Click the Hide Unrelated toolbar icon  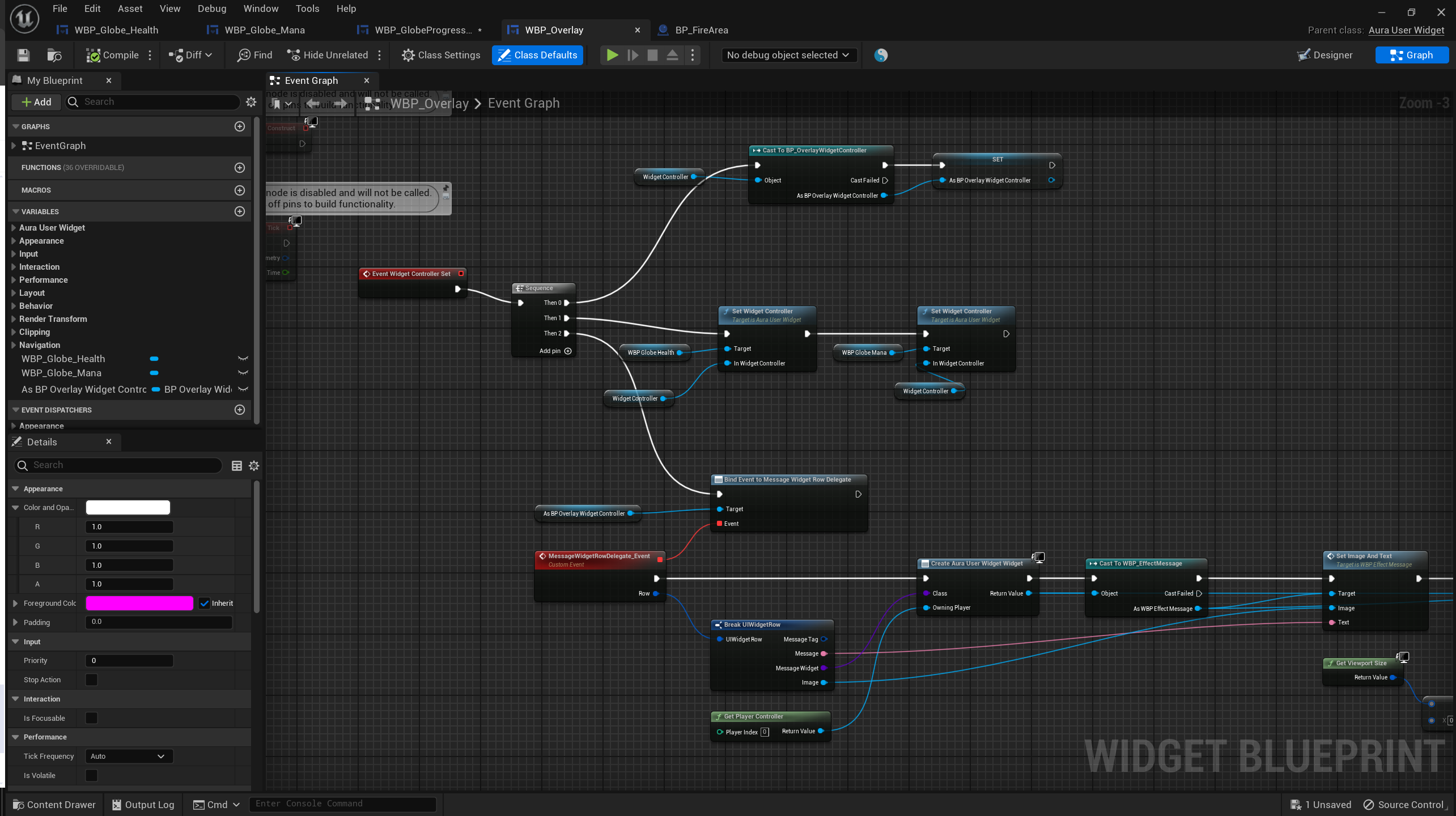click(x=294, y=55)
